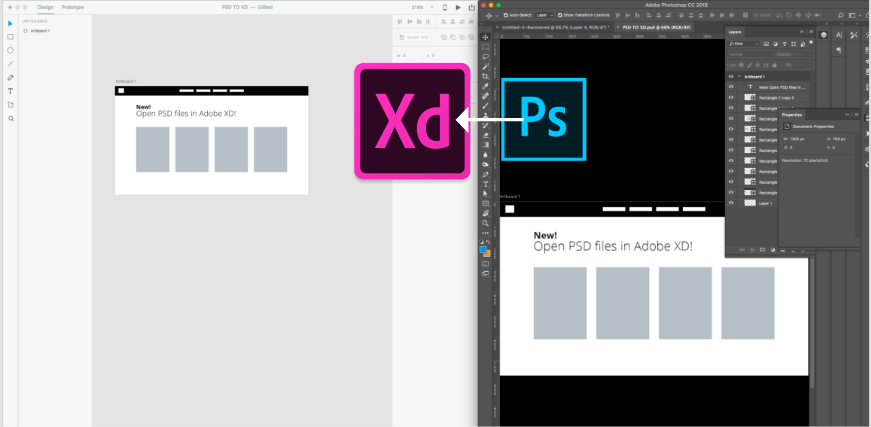
Task: Collapse Properties panel with double-arrow icon
Action: point(847,114)
